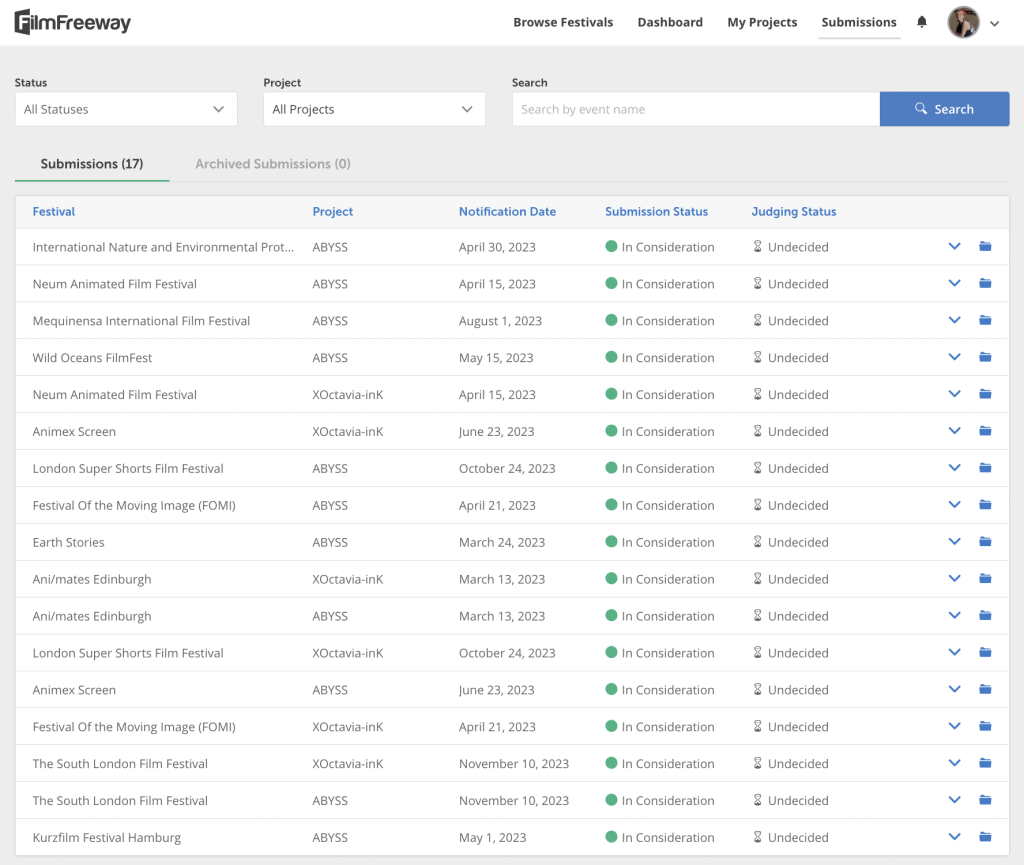
Task: Click folder icon for Ani/mates Edinburgh ABYSS
Action: click(x=985, y=615)
